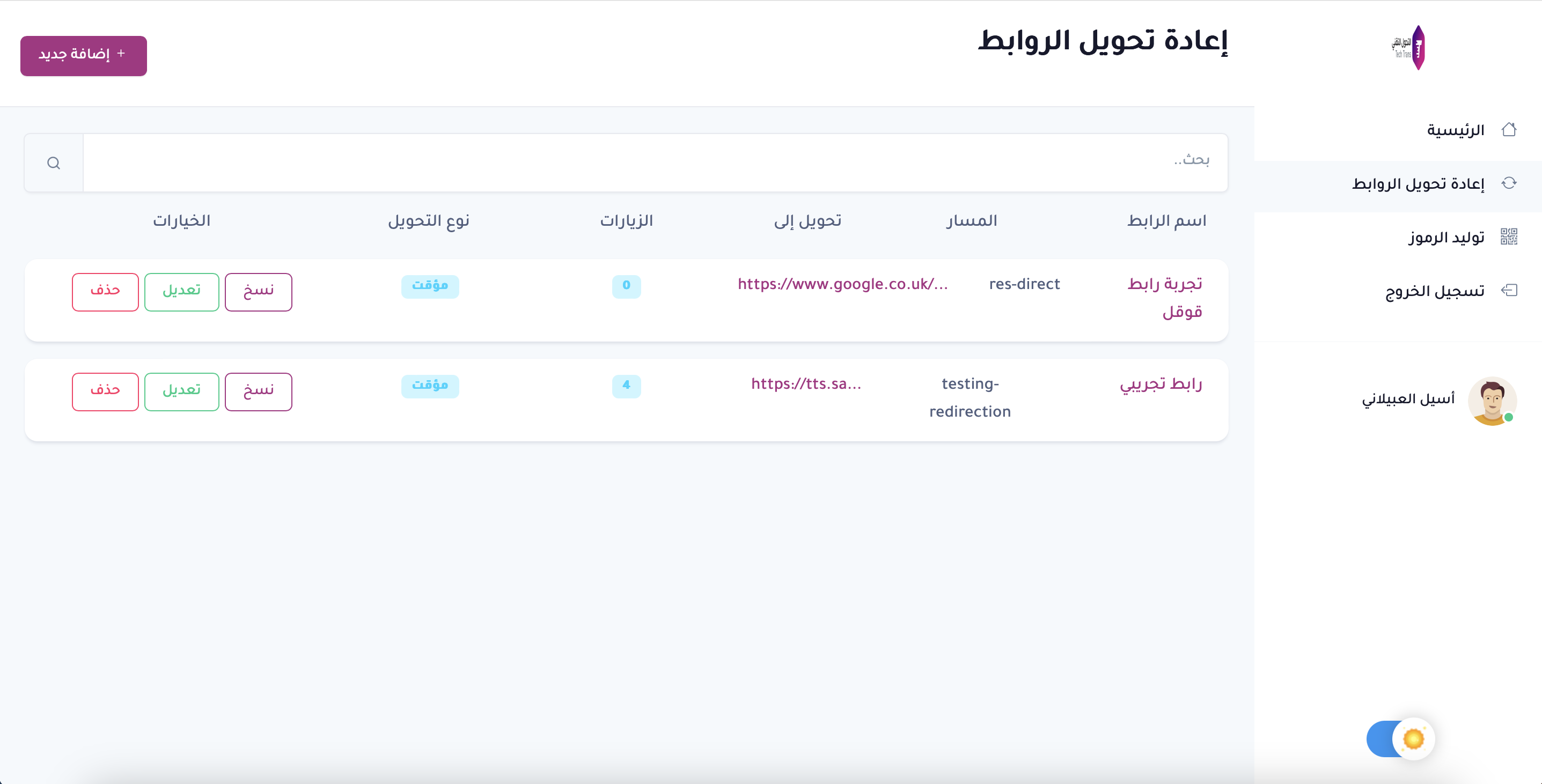Delete the testing-redirection row with حذف
The height and width of the screenshot is (784, 1542).
(105, 391)
